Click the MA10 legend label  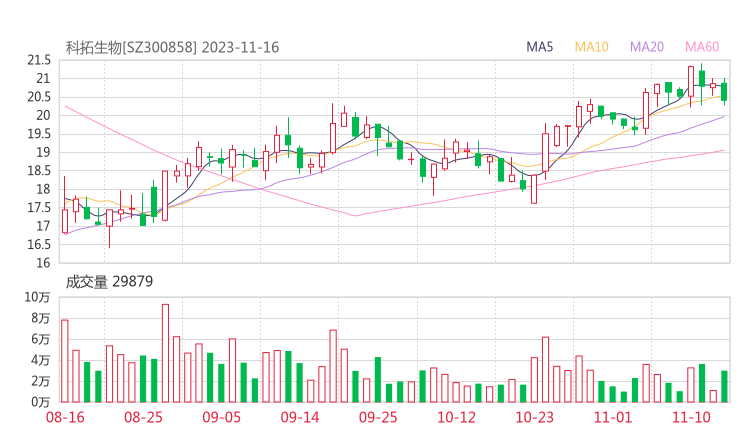coord(591,47)
